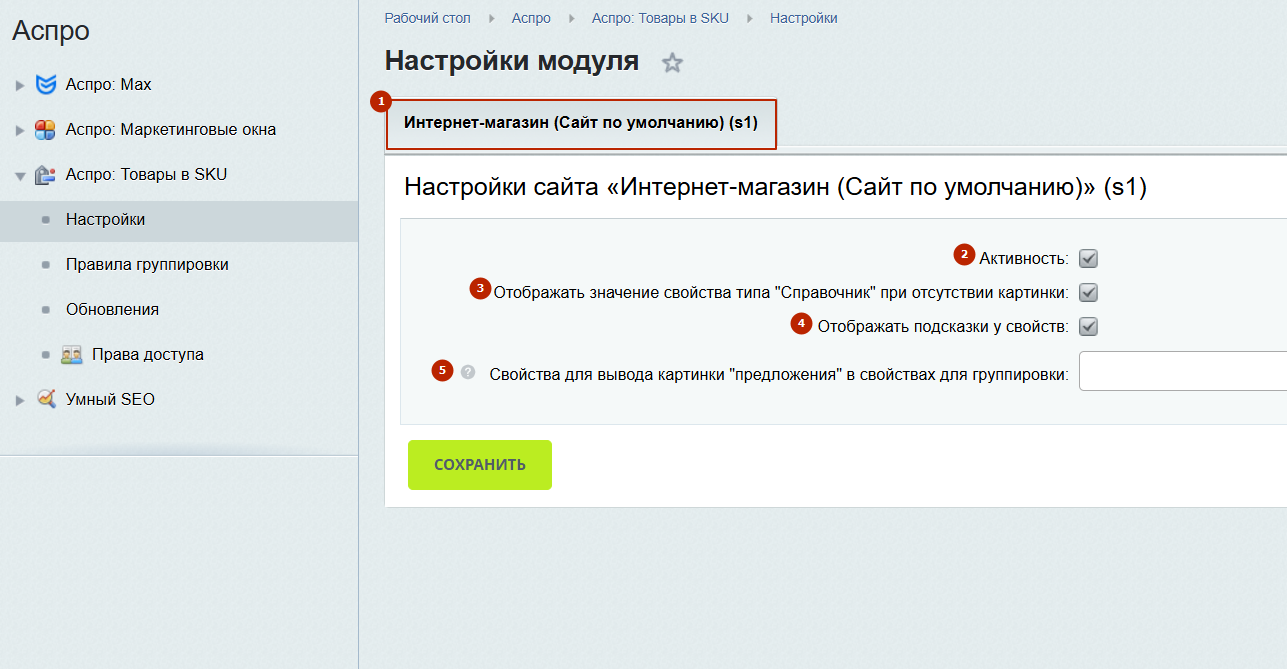Go to Рабочий стол breadcrumb link

pos(427,18)
